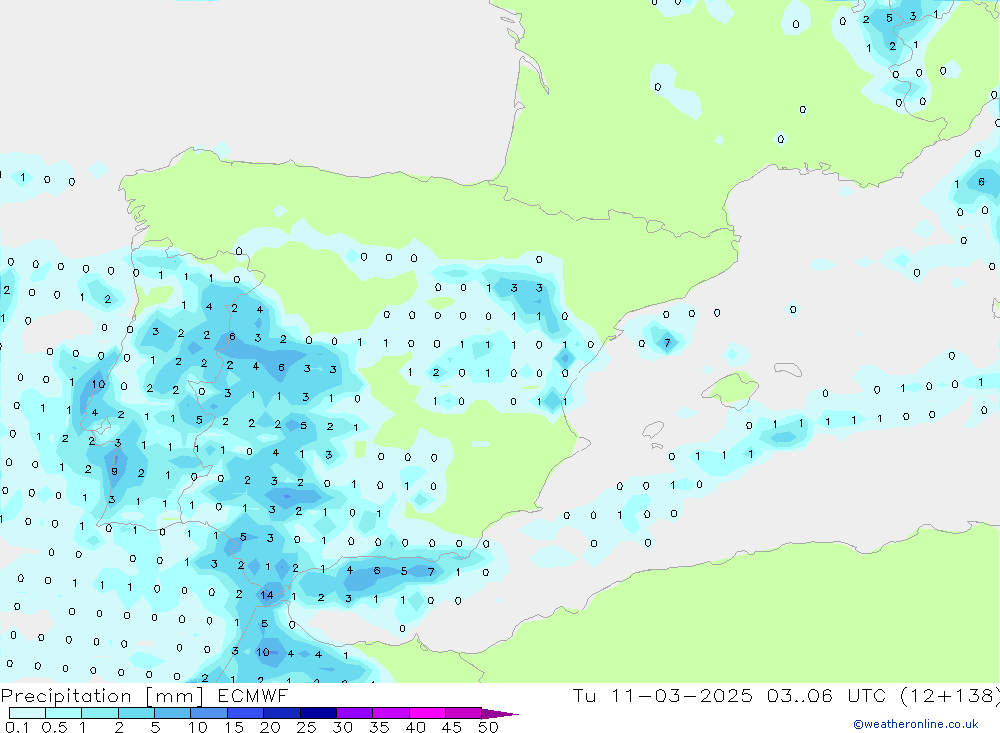Click the '50' legend scale label
The image size is (1000, 733).
pyautogui.click(x=488, y=727)
